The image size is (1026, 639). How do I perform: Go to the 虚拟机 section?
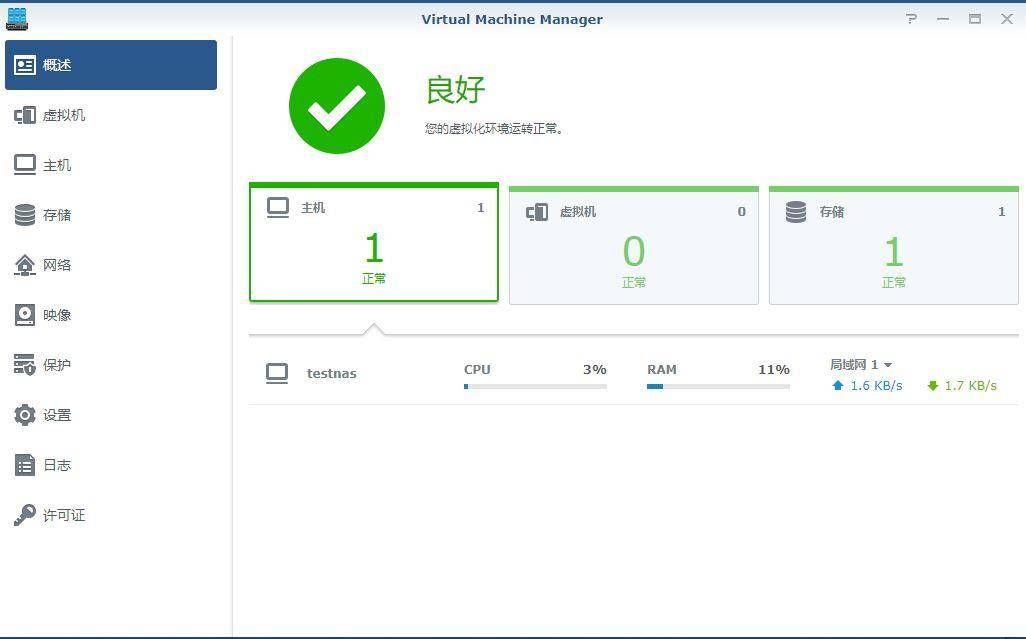tap(111, 115)
